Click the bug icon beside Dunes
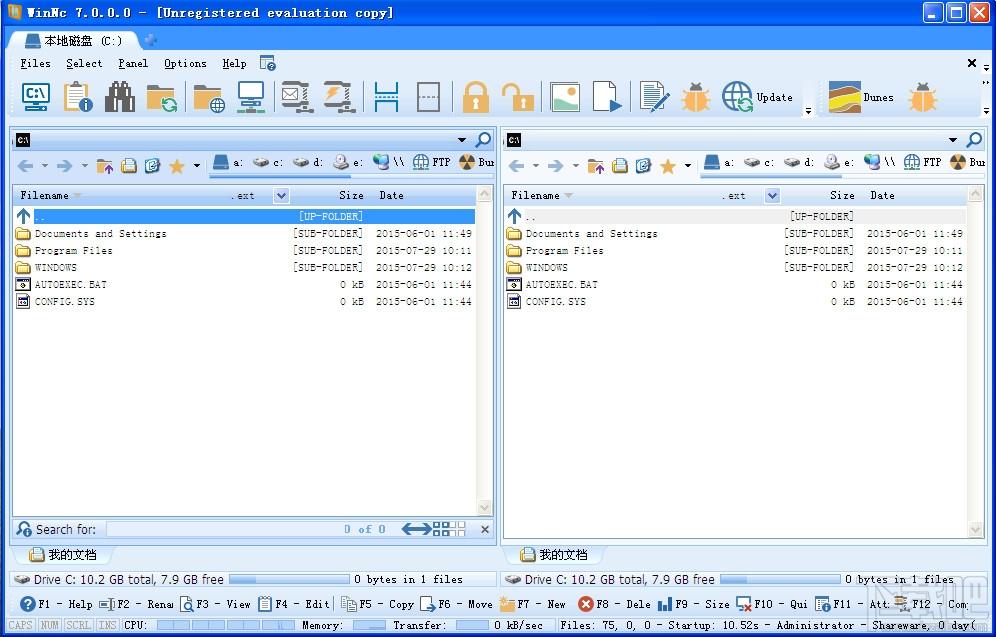This screenshot has width=996, height=637. pos(922,97)
